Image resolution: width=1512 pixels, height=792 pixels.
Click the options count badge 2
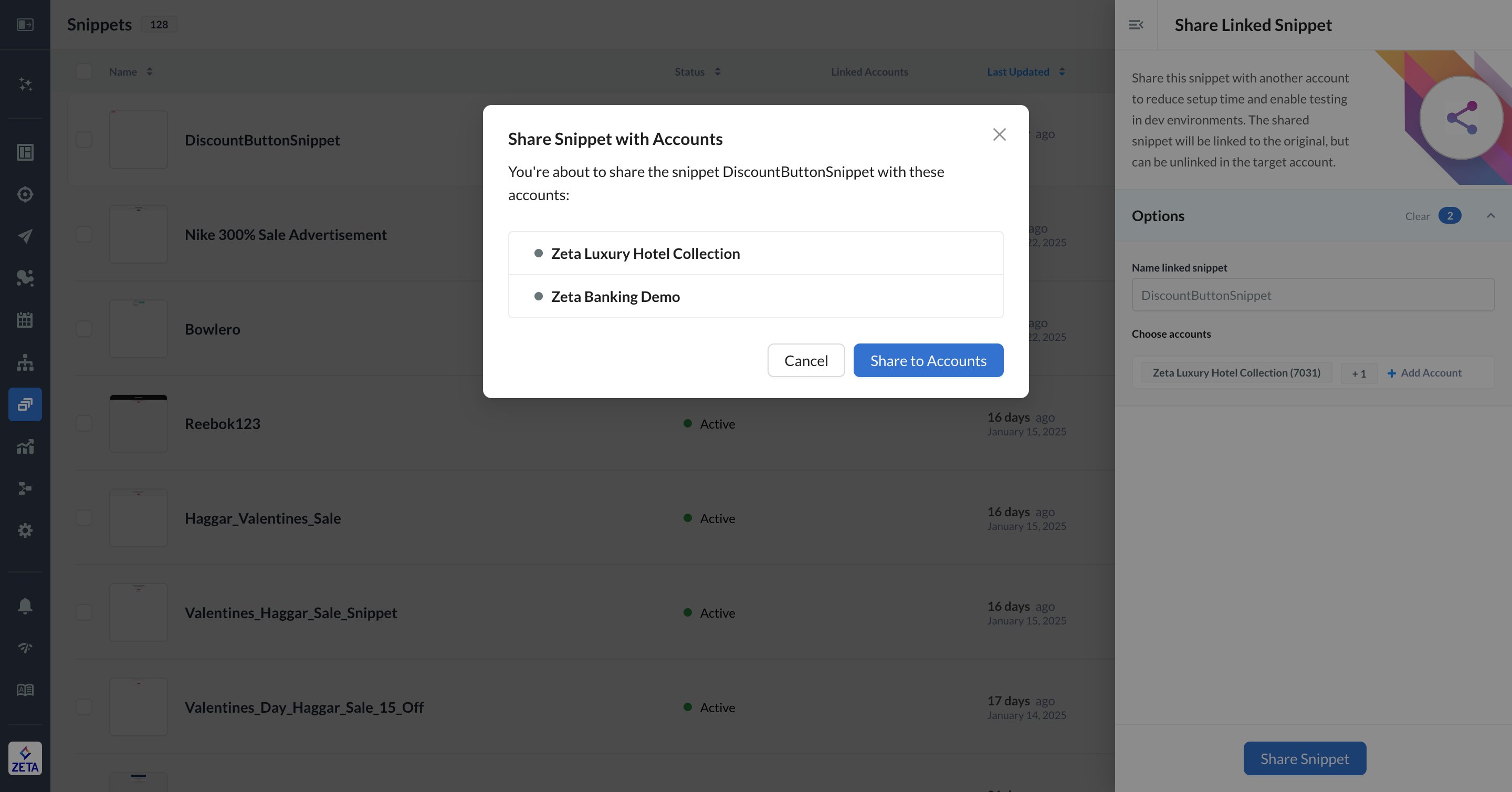pyautogui.click(x=1449, y=216)
